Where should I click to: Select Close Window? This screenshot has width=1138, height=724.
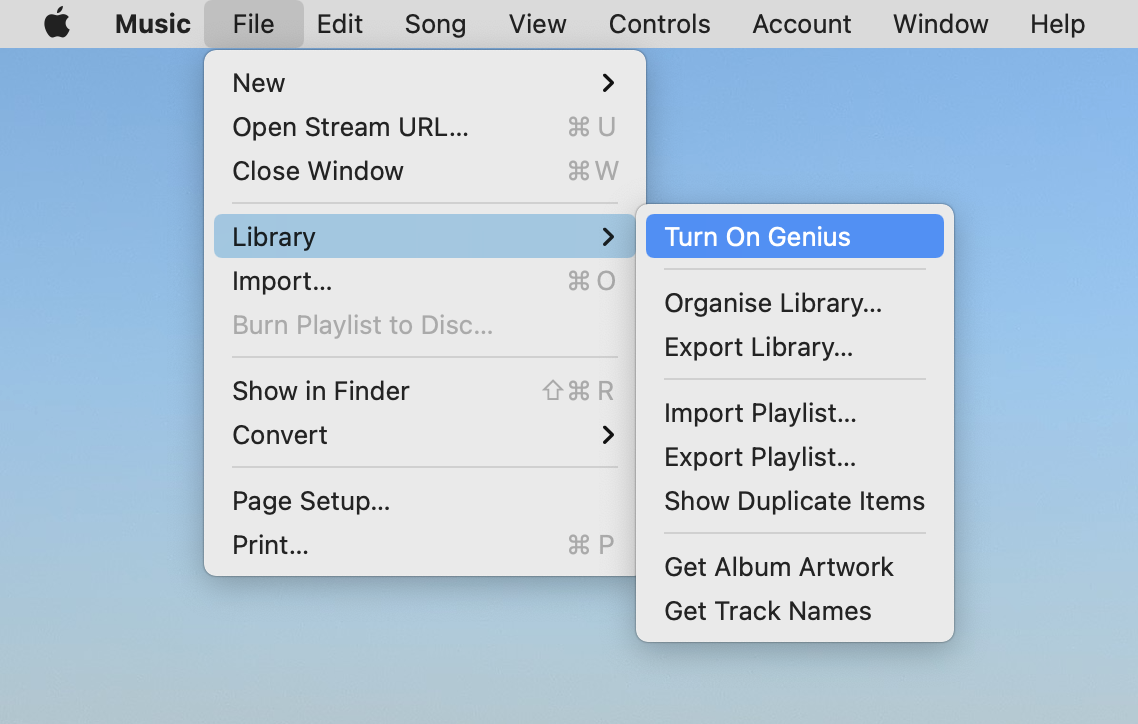tap(425, 171)
